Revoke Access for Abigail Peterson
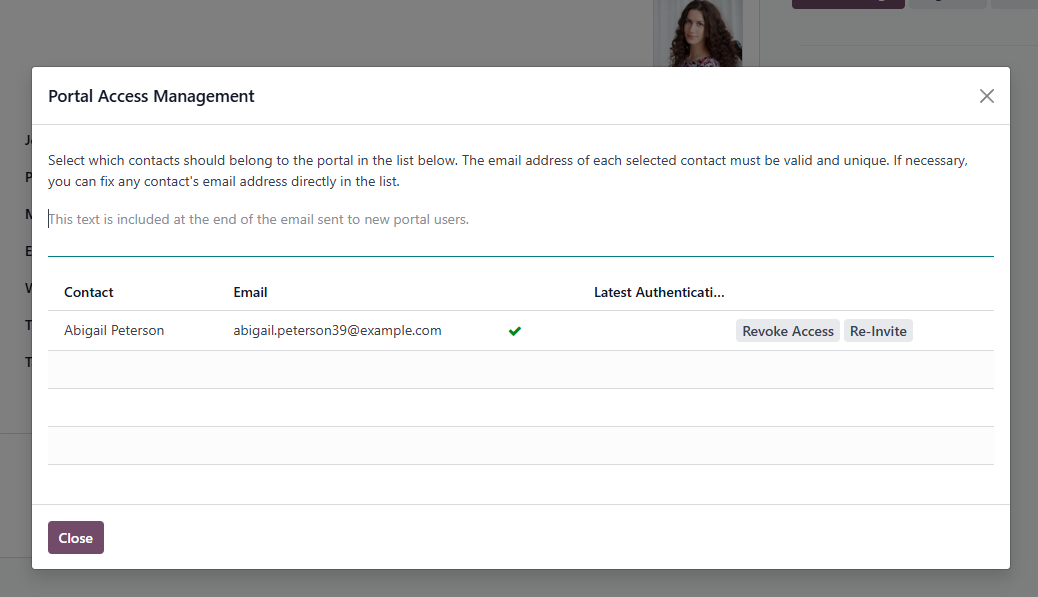The image size is (1038, 597). coord(788,331)
